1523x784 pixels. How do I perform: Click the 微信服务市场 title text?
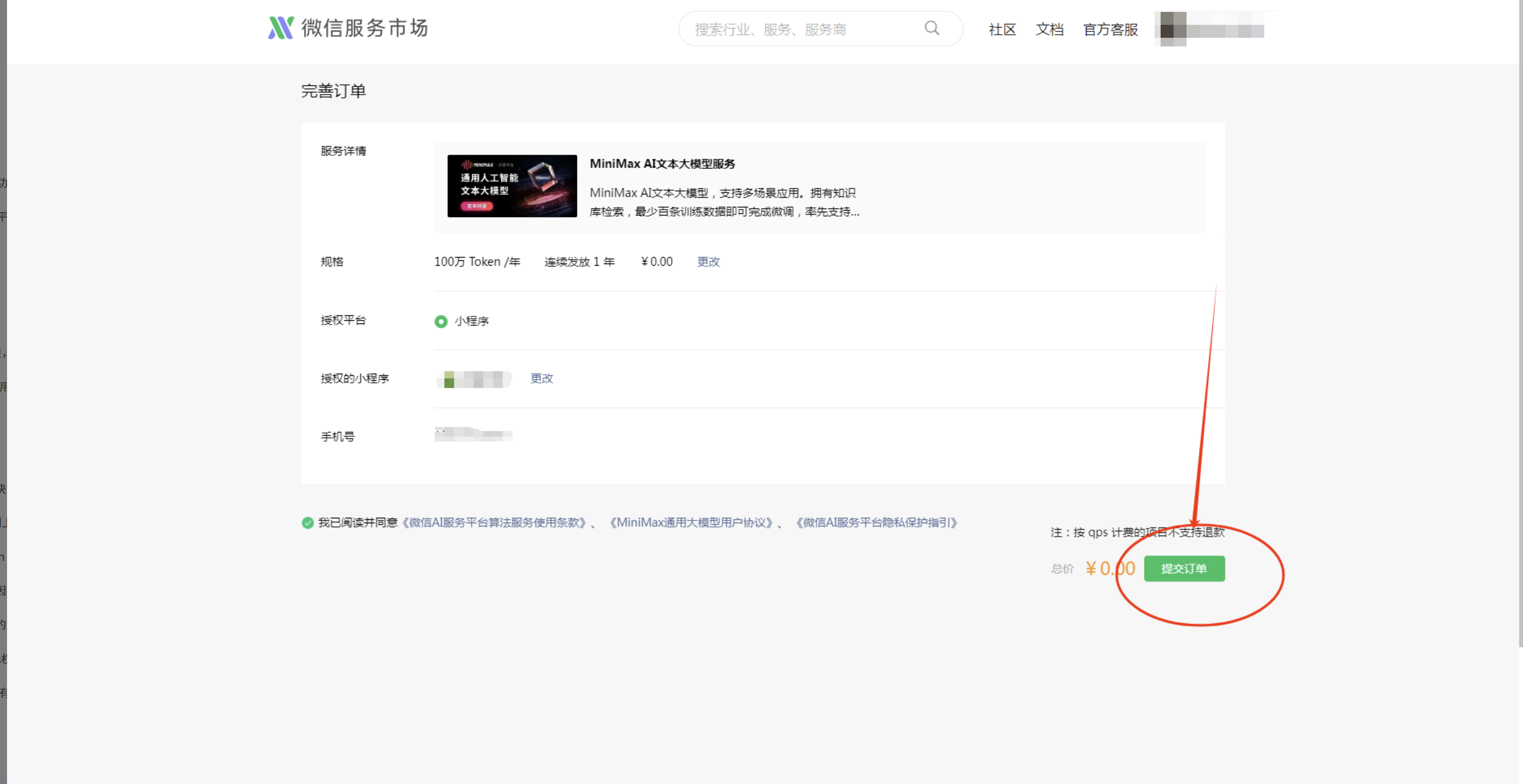point(364,28)
